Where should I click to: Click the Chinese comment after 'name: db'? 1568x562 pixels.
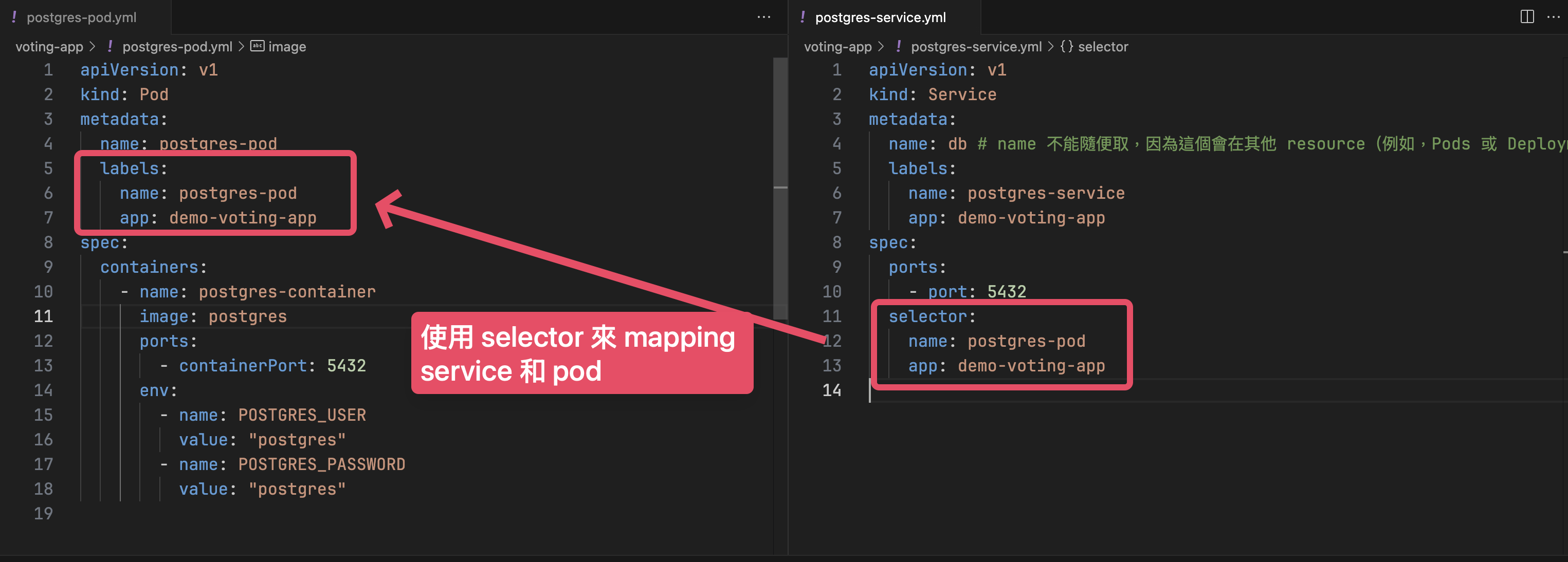[1272, 143]
